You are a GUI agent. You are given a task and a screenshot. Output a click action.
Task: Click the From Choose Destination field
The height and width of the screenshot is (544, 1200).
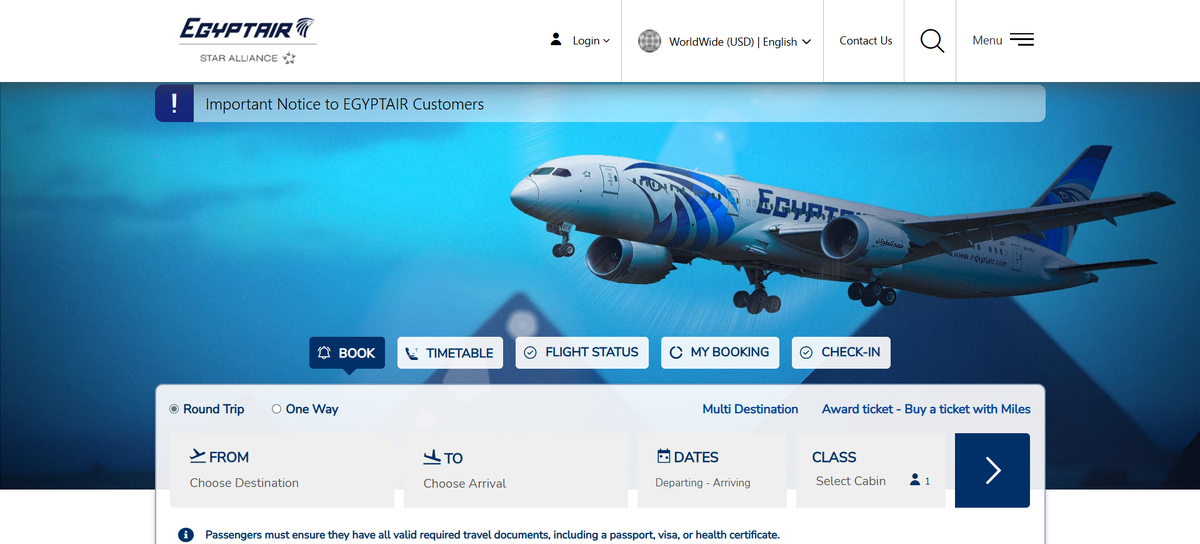pyautogui.click(x=282, y=470)
